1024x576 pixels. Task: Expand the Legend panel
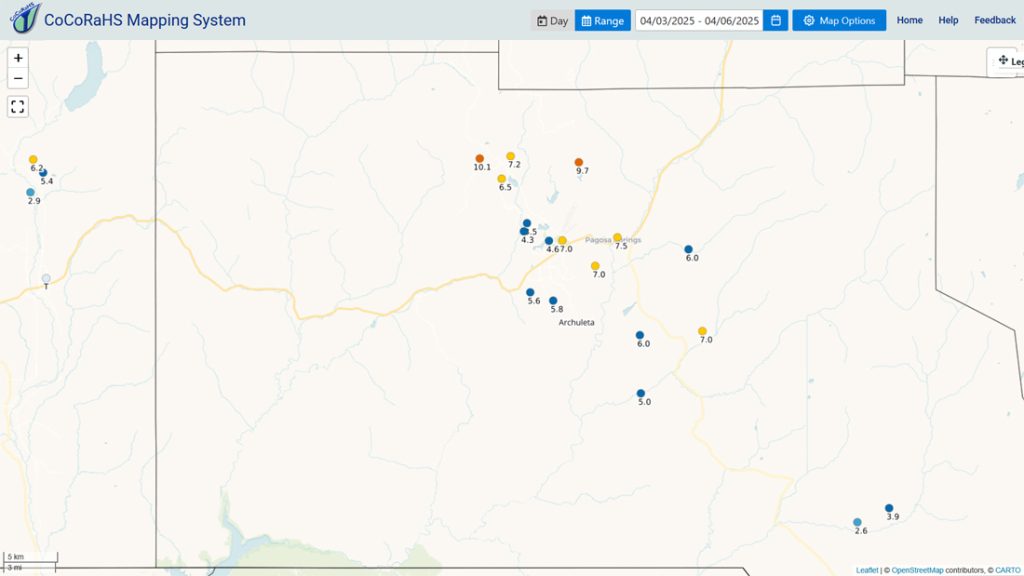click(1006, 61)
